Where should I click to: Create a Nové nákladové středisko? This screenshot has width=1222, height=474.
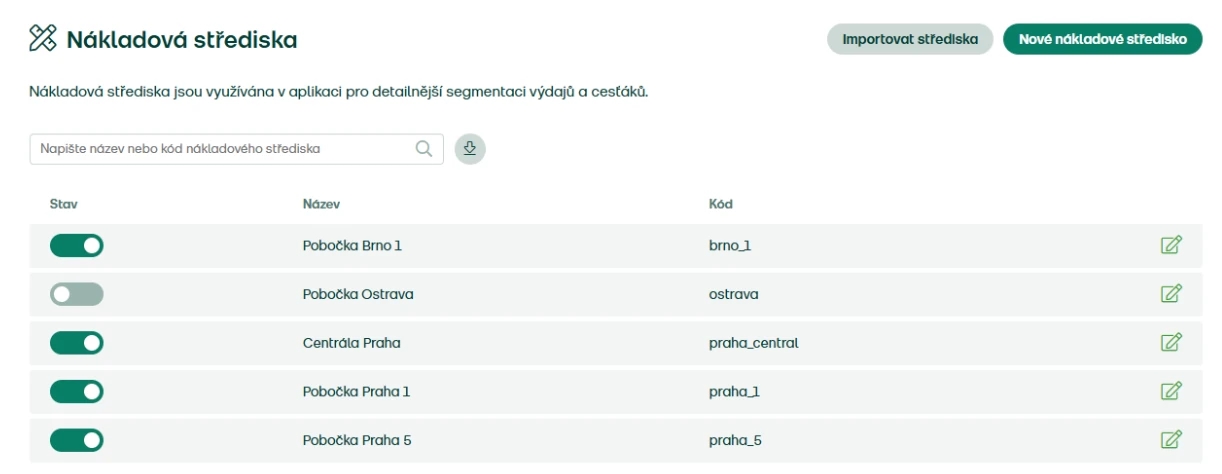(x=1102, y=39)
